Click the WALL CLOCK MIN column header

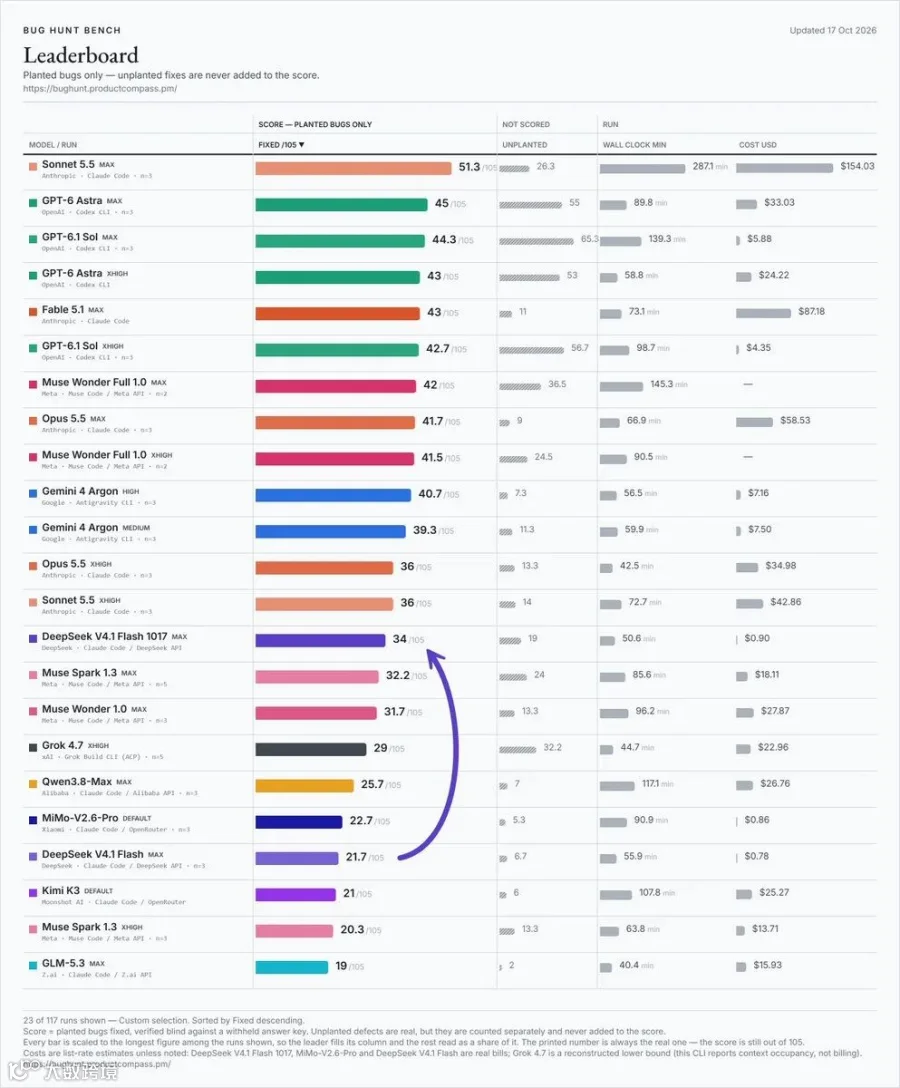pos(634,145)
